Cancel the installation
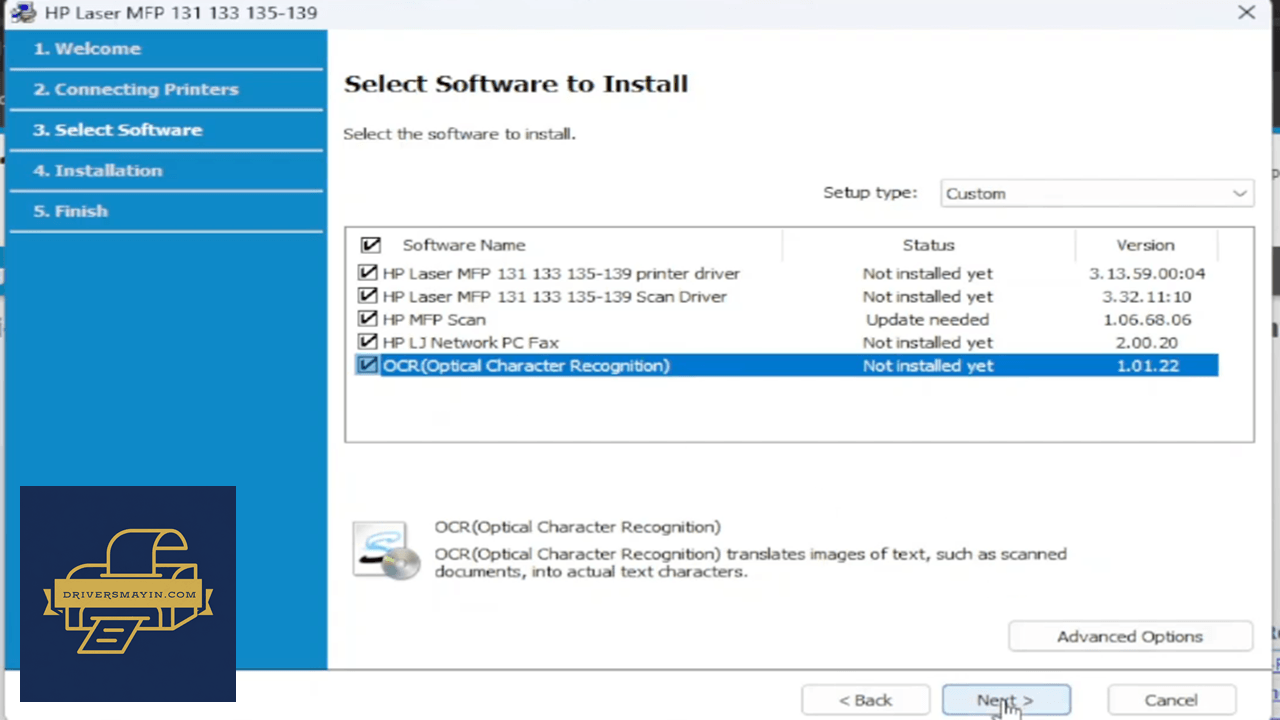 (x=1171, y=700)
